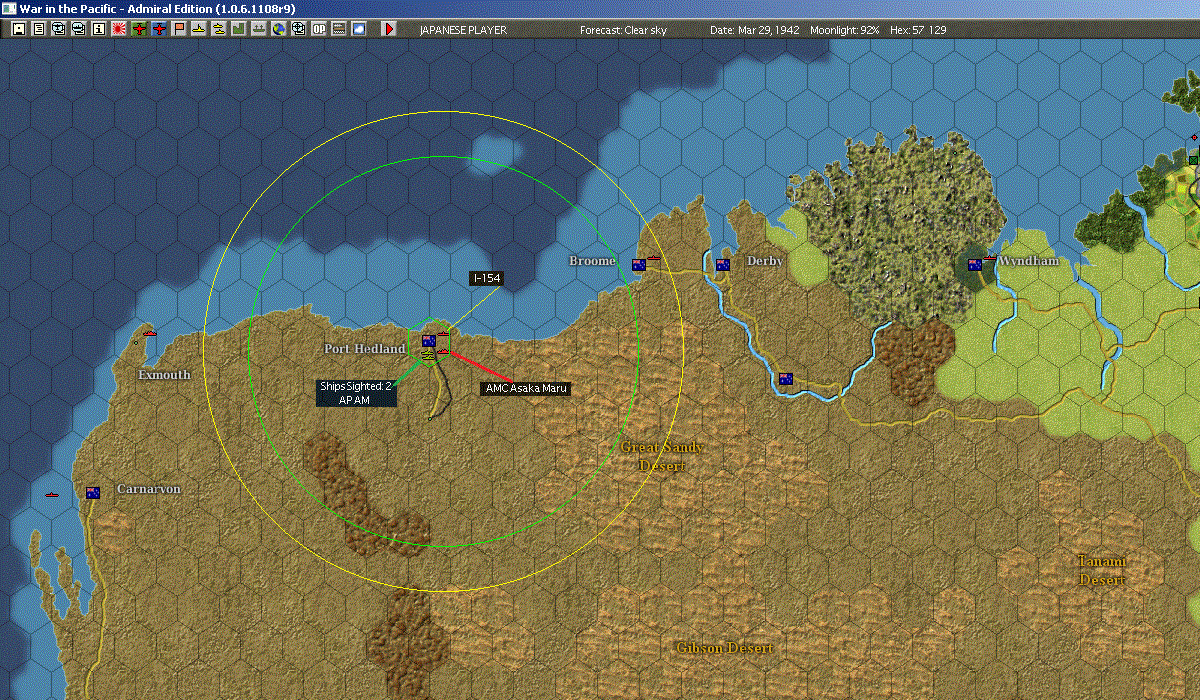Screen dimensions: 1200x700
Task: Select the flag base on river south of Derby
Action: [x=786, y=379]
